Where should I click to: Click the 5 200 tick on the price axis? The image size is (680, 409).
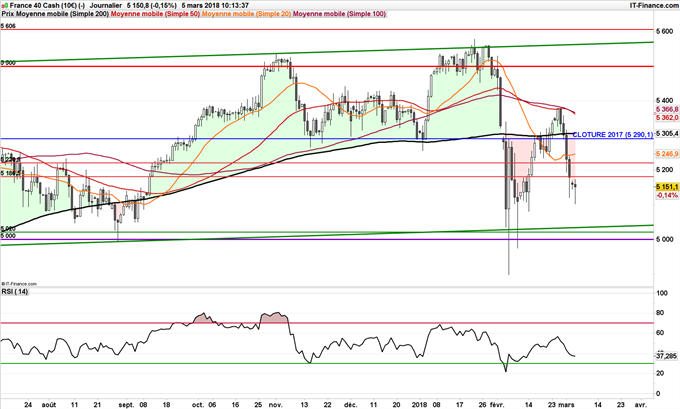click(664, 170)
